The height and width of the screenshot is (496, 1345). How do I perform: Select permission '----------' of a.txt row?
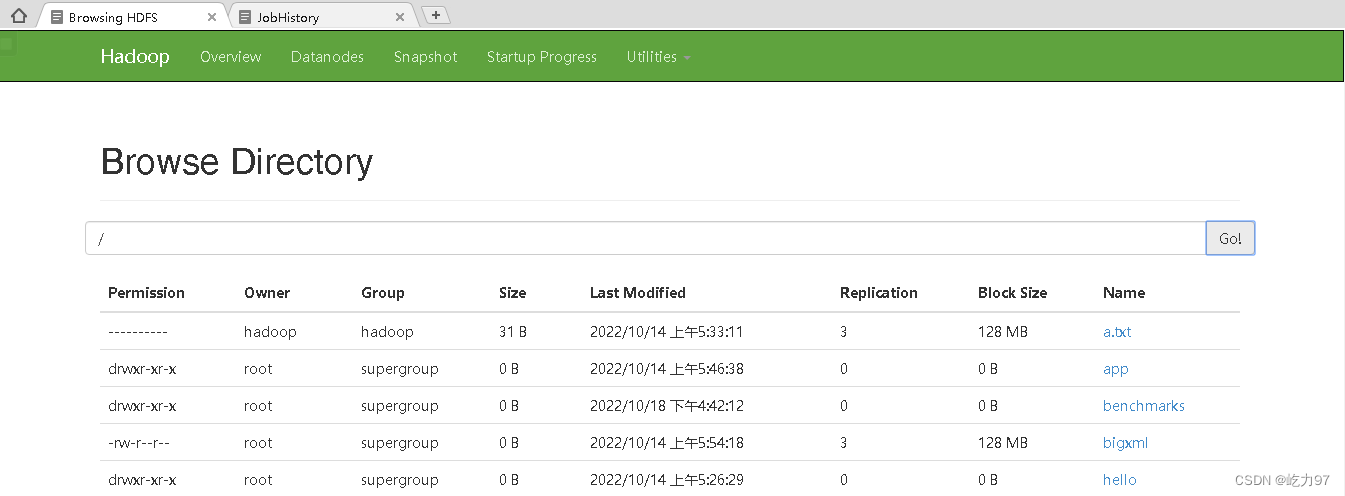pyautogui.click(x=138, y=331)
